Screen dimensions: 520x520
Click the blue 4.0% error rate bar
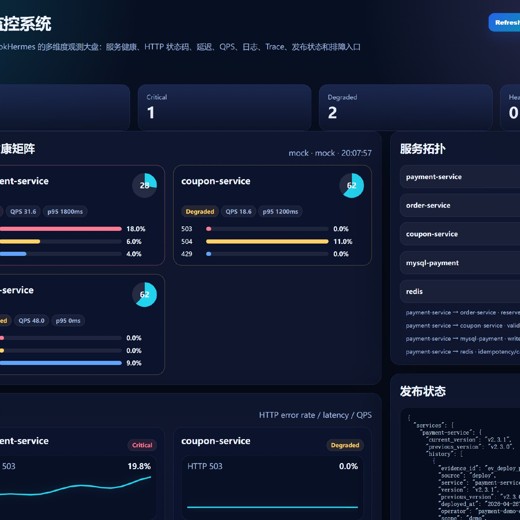click(x=13, y=254)
